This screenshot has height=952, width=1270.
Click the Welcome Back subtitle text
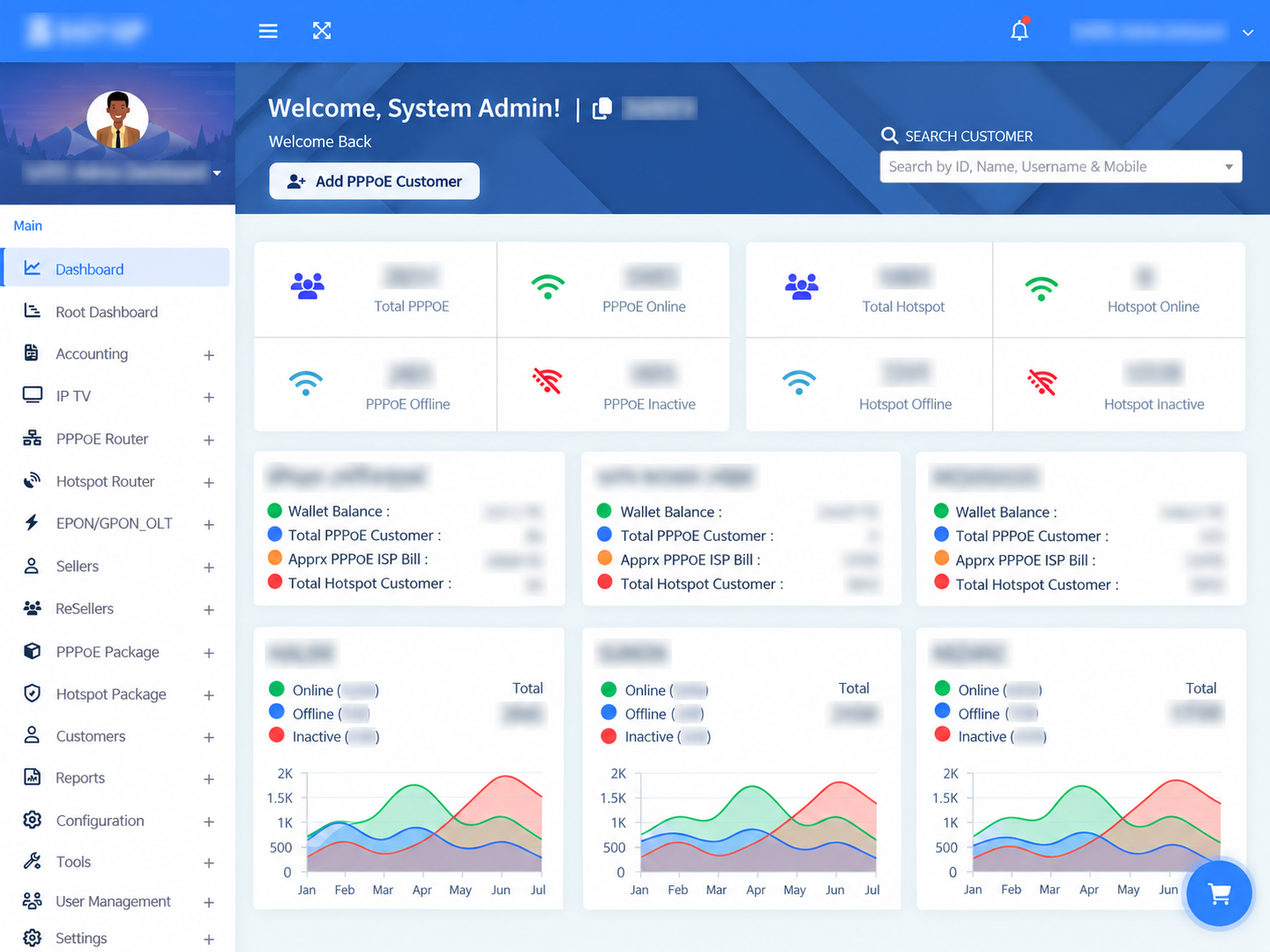pyautogui.click(x=320, y=141)
